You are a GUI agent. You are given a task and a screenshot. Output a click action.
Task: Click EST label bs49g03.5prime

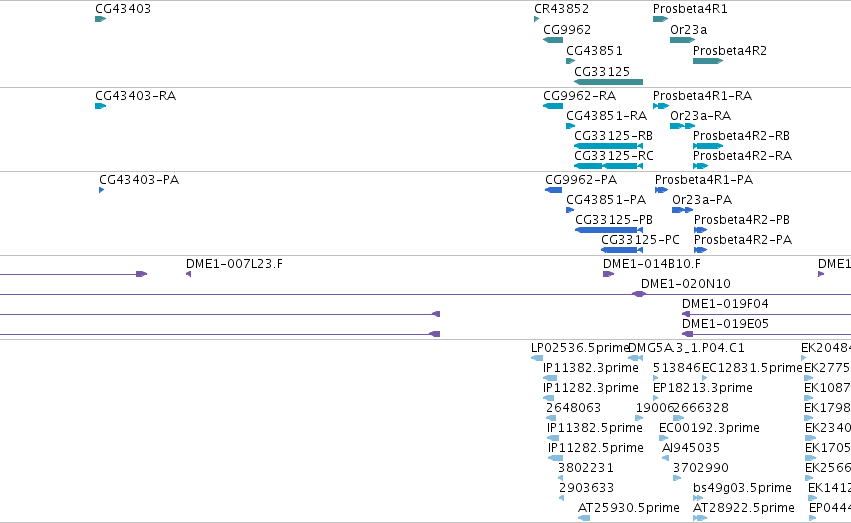coord(742,488)
